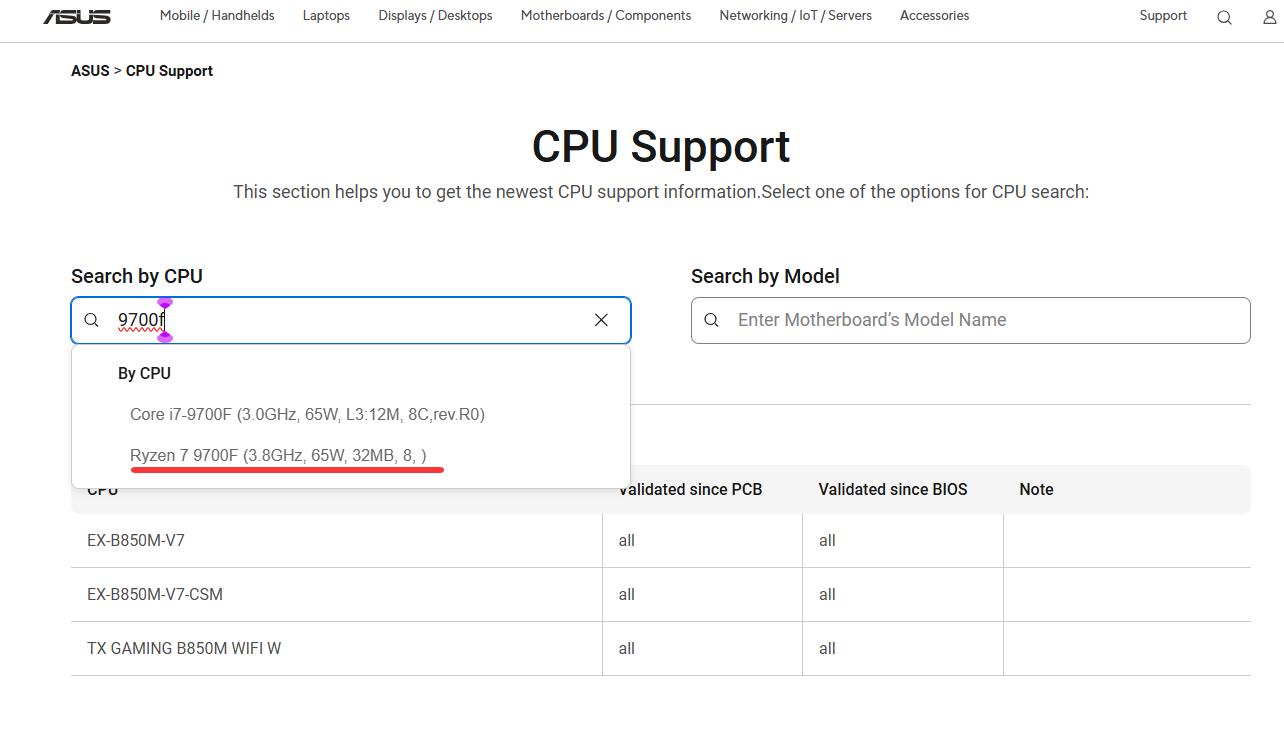Screen dimensions: 1284x732
Task: Open the EX-B850M-V7-CSM motherboard entry
Action: pos(155,594)
